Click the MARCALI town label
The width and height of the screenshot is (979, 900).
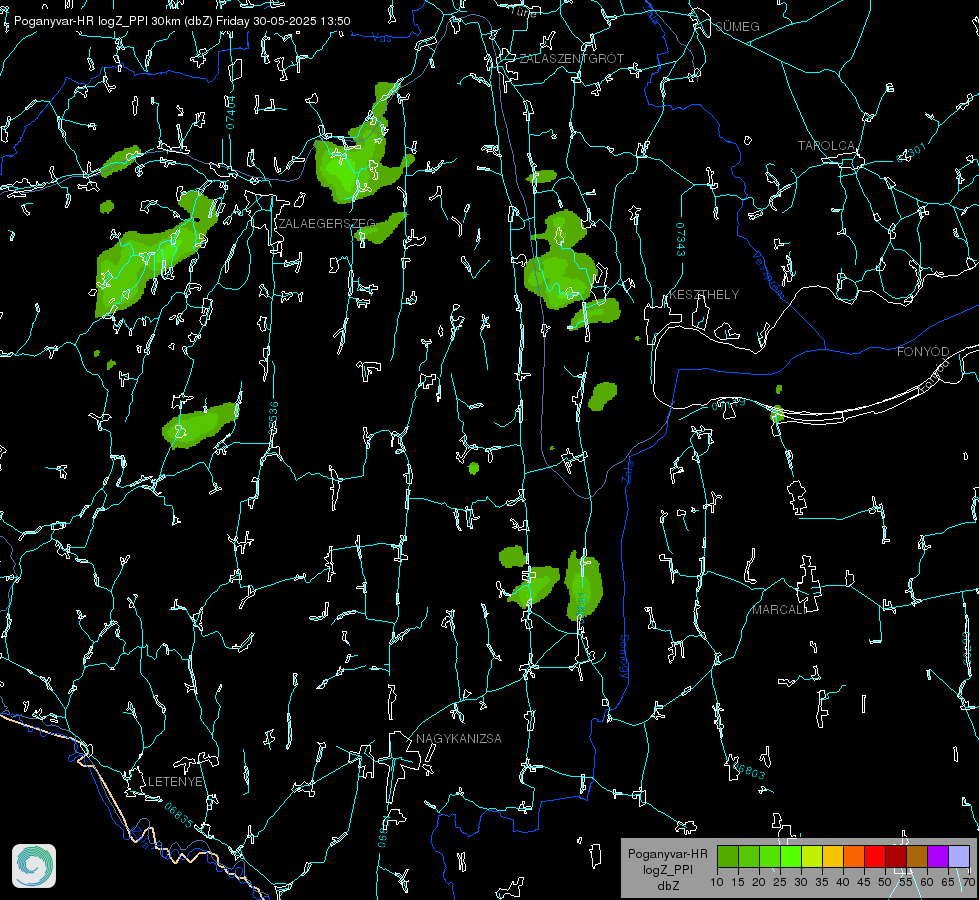[779, 610]
